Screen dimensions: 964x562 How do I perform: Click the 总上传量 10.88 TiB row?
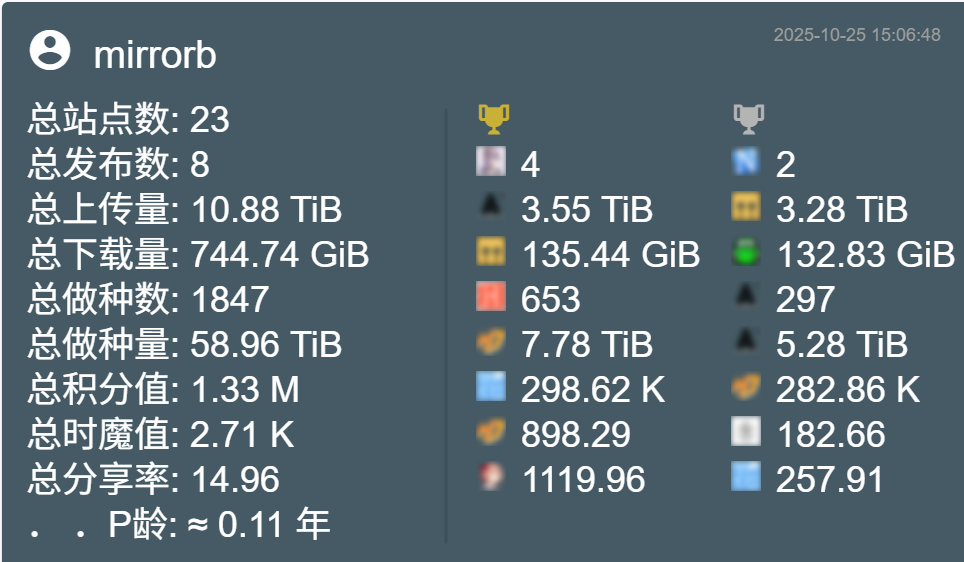(x=185, y=210)
